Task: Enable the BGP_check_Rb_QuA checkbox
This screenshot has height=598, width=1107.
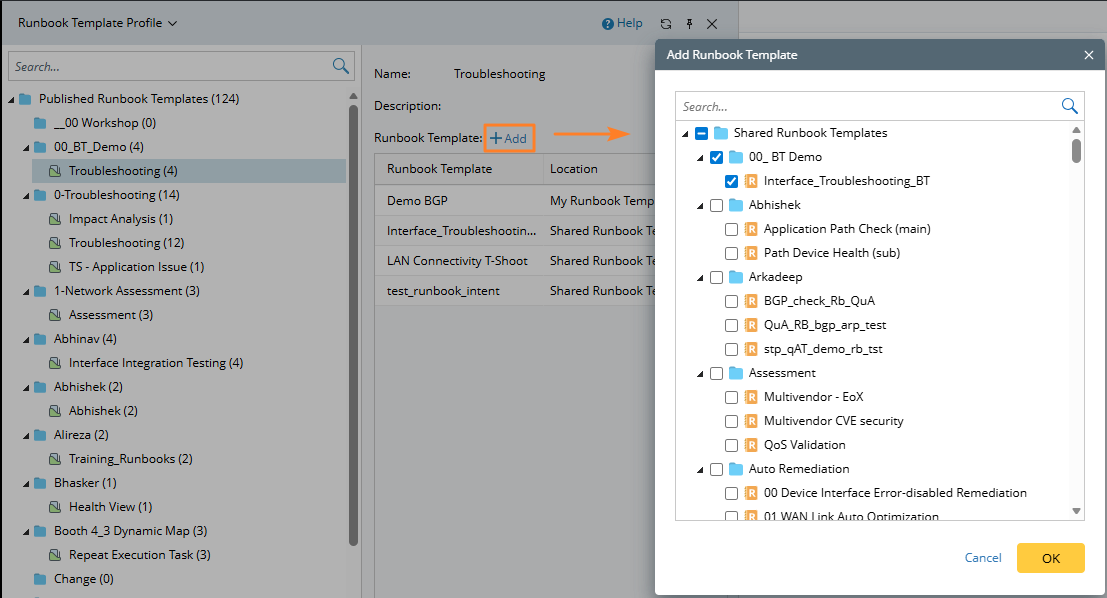Action: pyautogui.click(x=732, y=301)
